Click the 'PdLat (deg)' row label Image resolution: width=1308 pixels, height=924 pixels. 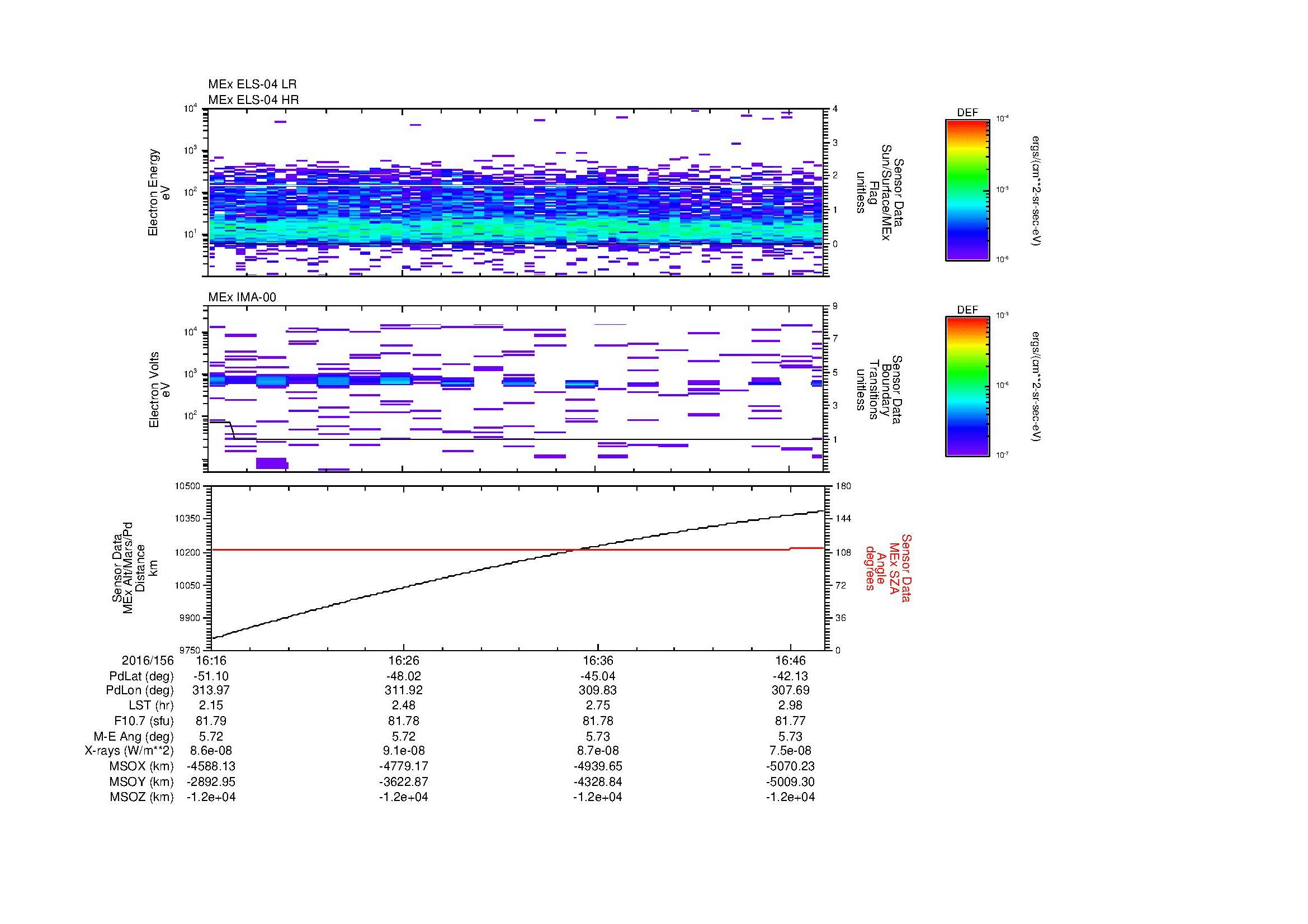(x=141, y=676)
